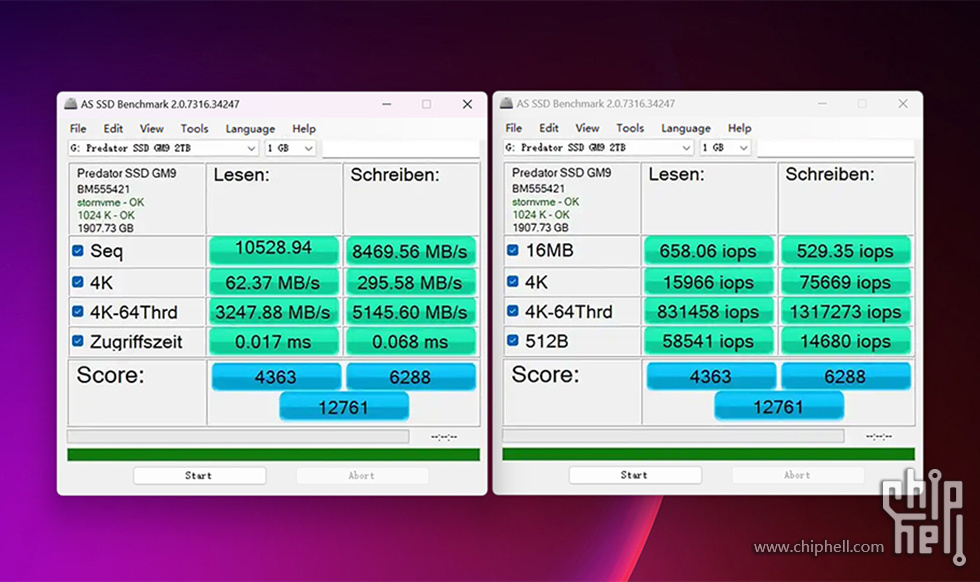This screenshot has width=980, height=582.
Task: Close the right AS SSD Benchmark window
Action: [x=903, y=104]
